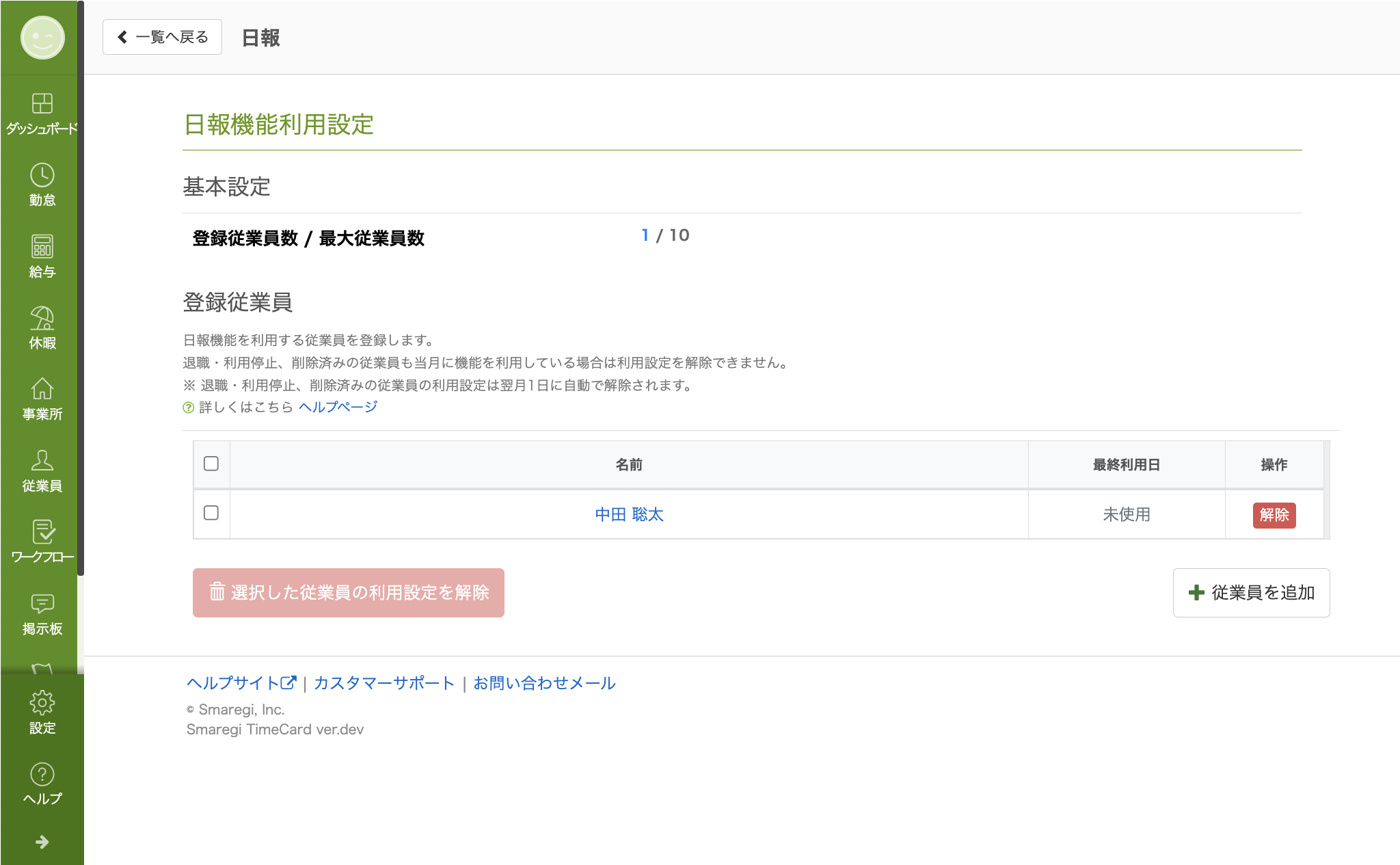Screen dimensions: 1400x865
Task: Open the お問い合わせメール footer link
Action: (545, 682)
